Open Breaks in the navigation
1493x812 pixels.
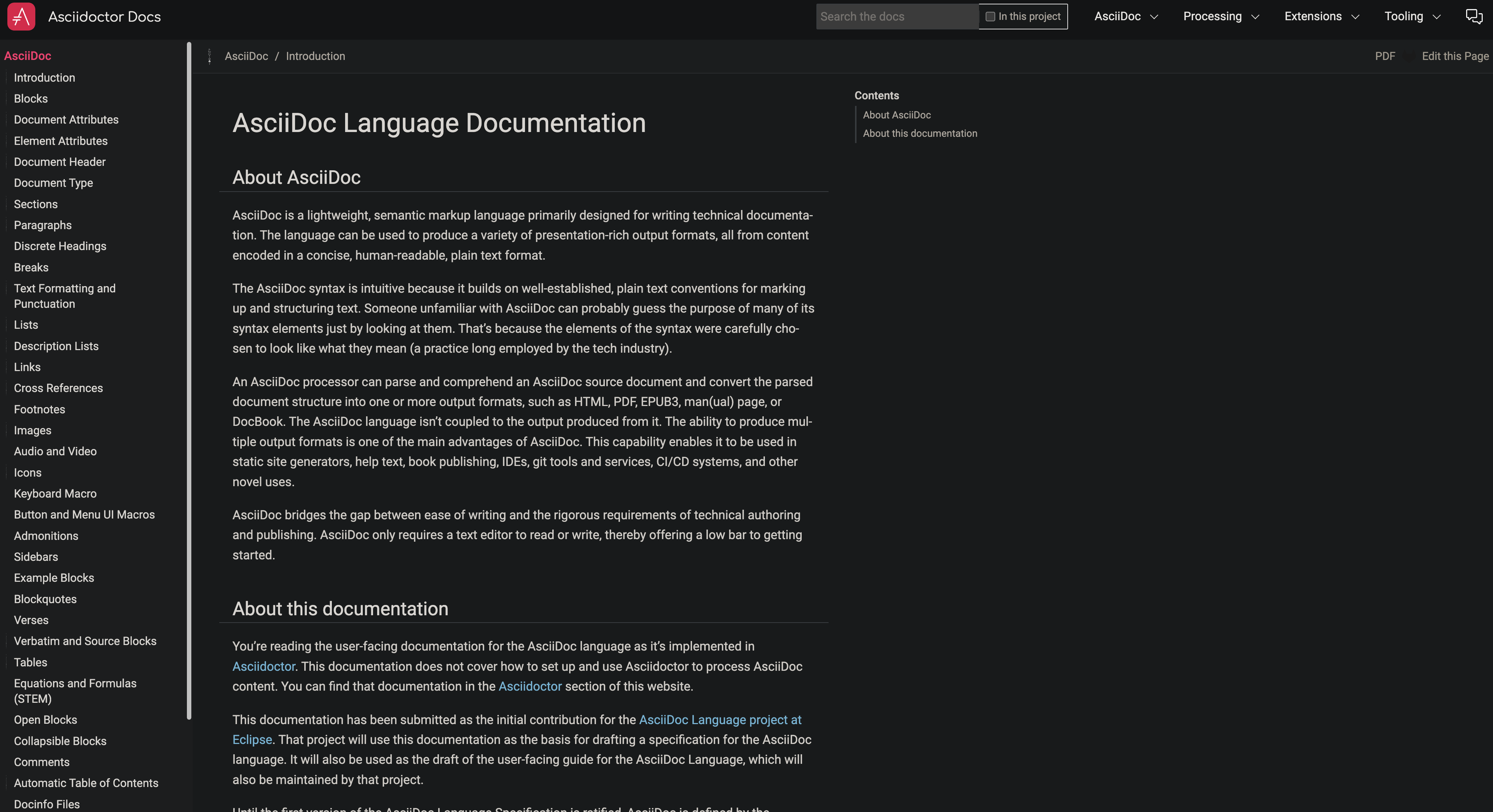pos(31,268)
